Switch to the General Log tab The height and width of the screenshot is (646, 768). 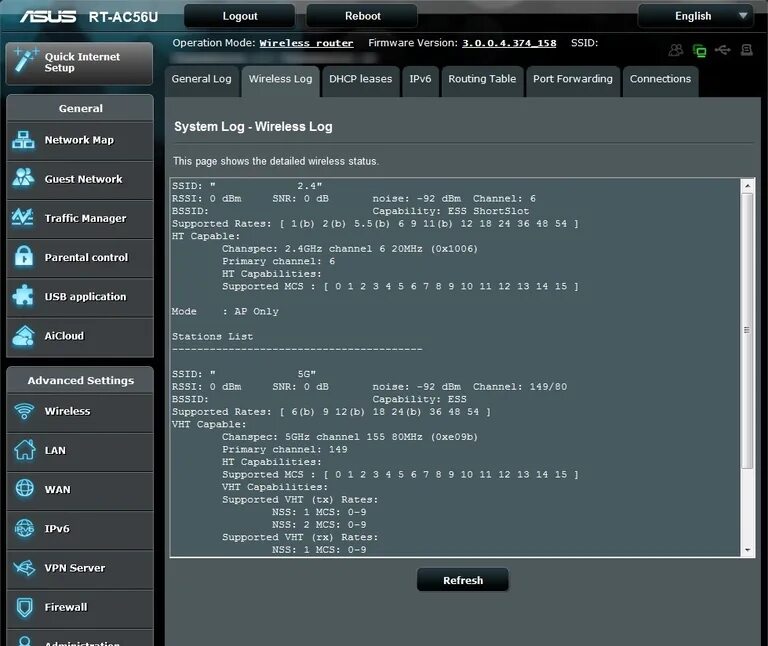coord(201,79)
